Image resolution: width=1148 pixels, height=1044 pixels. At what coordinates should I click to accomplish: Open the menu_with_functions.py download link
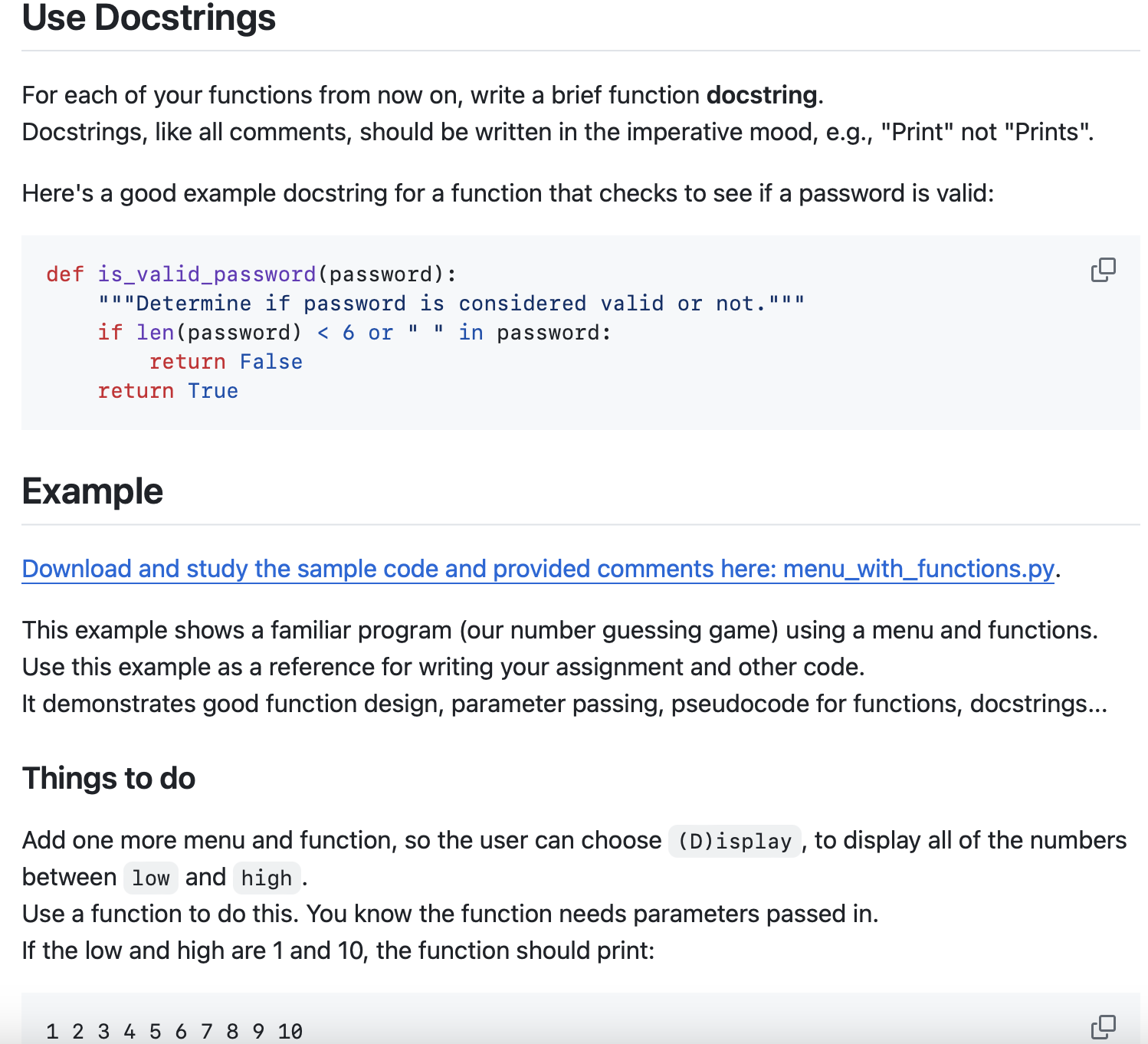[x=538, y=569]
